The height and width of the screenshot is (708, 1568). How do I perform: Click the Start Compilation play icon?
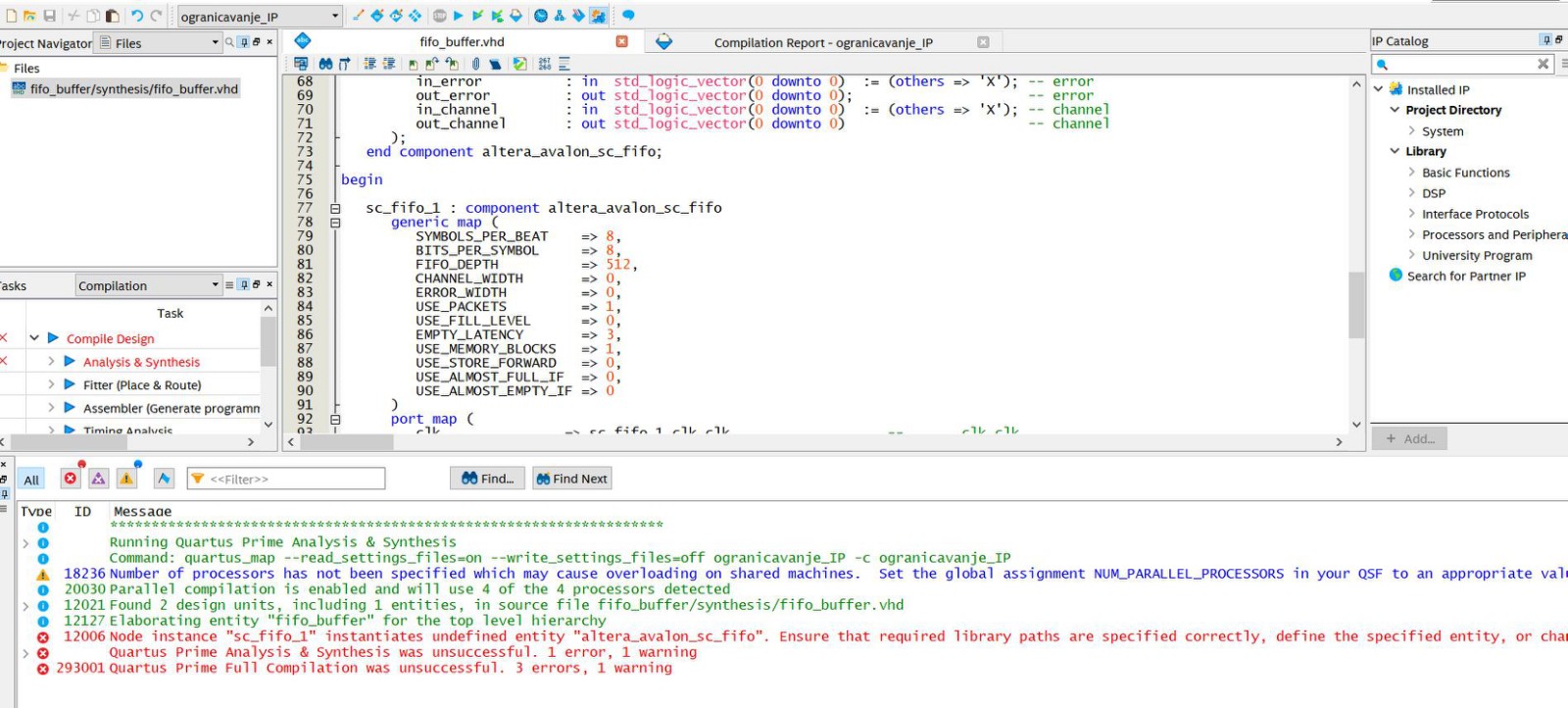point(458,16)
